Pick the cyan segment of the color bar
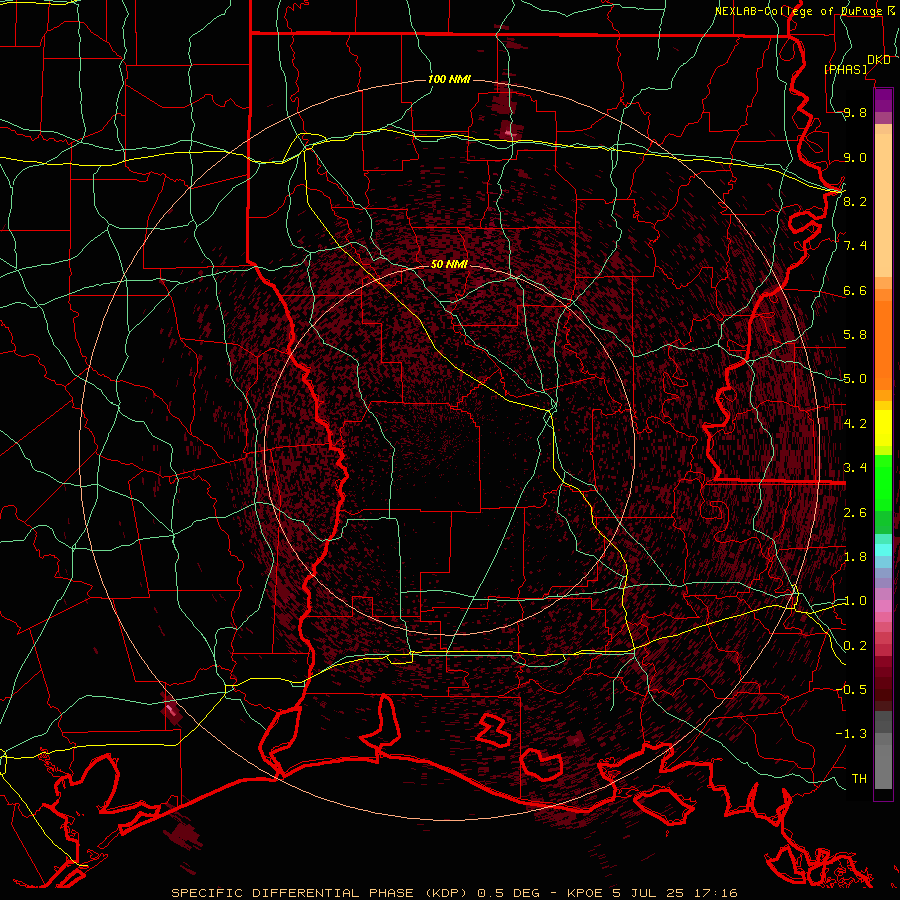The image size is (900, 900). (x=883, y=549)
